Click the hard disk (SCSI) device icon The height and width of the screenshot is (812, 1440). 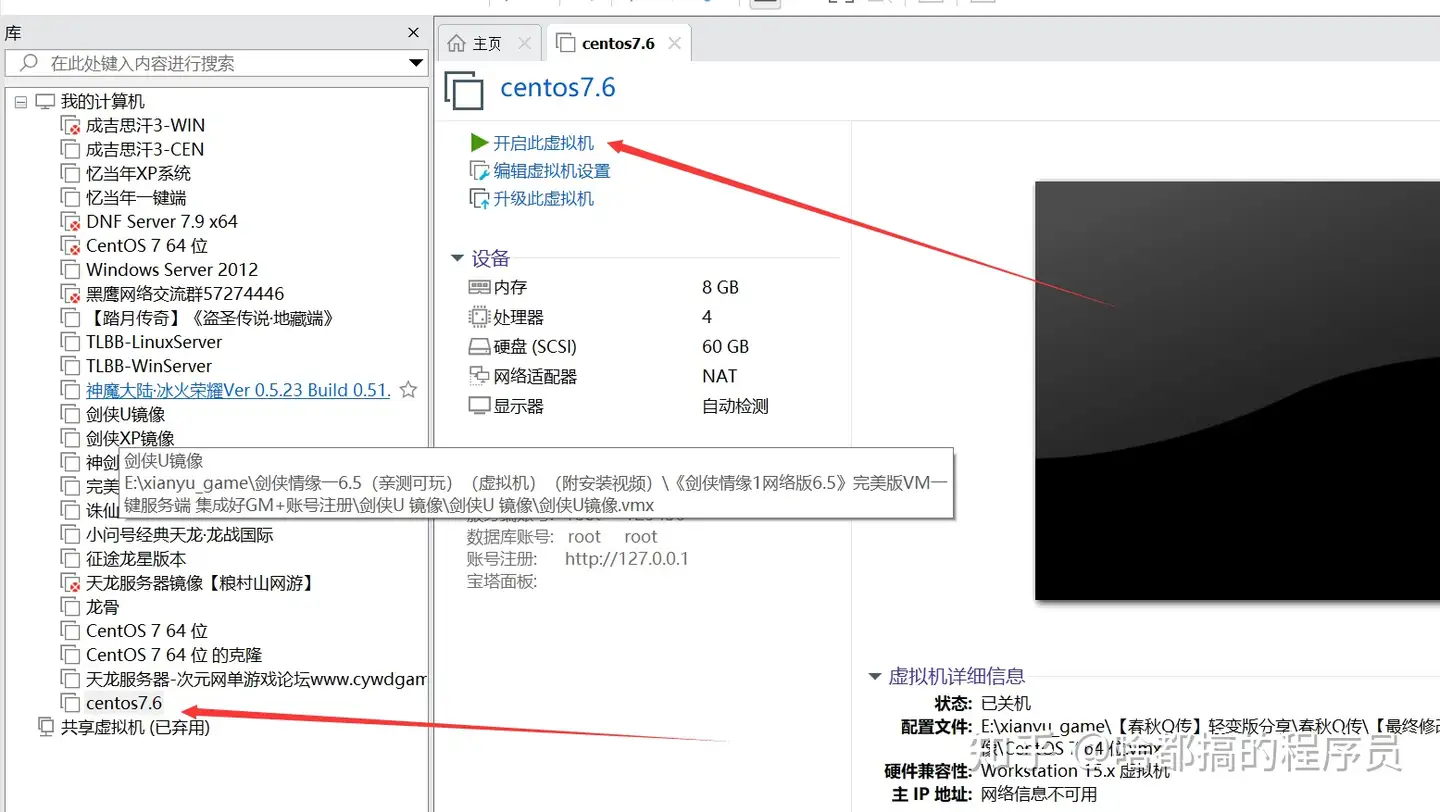[479, 347]
